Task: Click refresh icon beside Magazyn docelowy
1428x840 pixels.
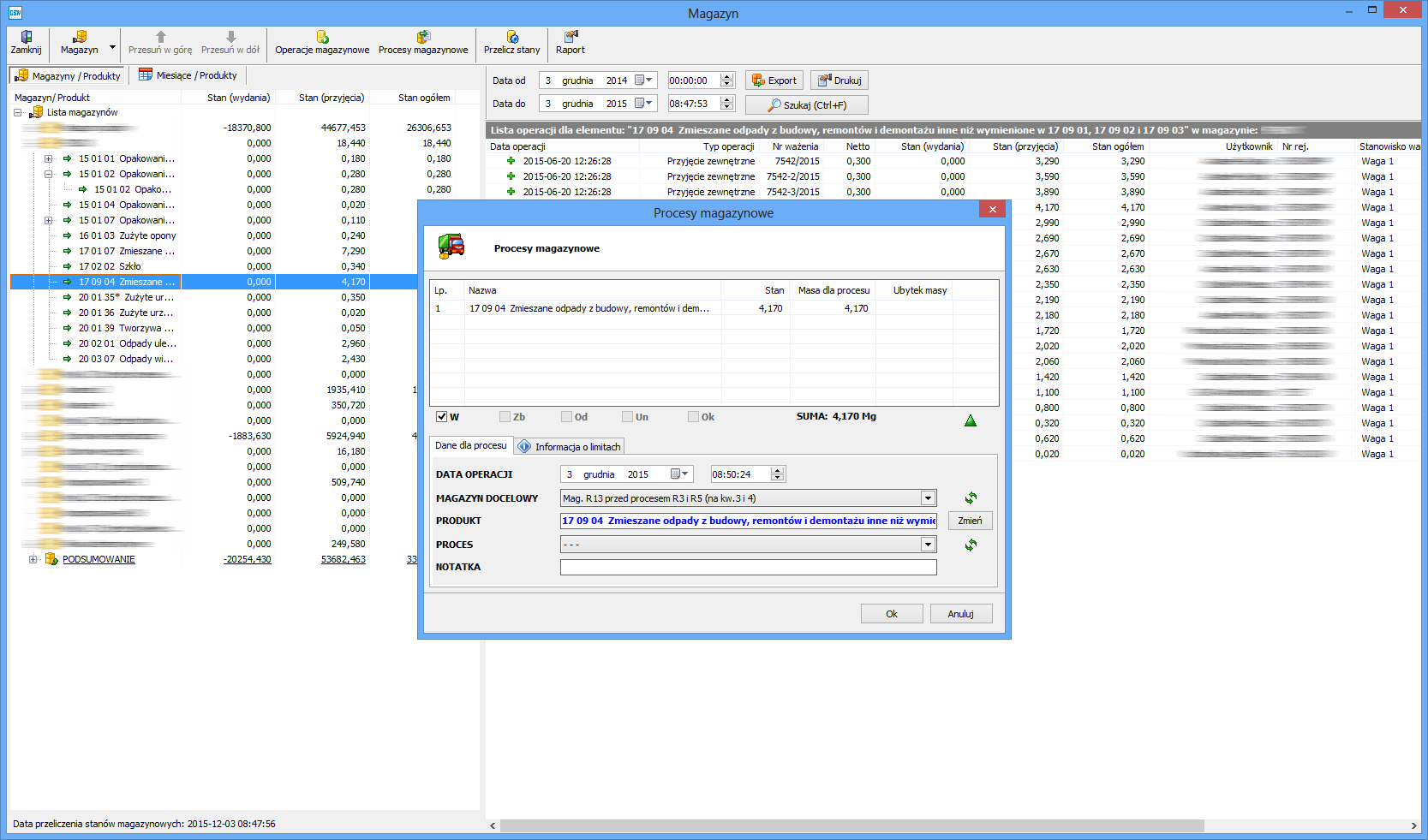Action: coord(971,498)
